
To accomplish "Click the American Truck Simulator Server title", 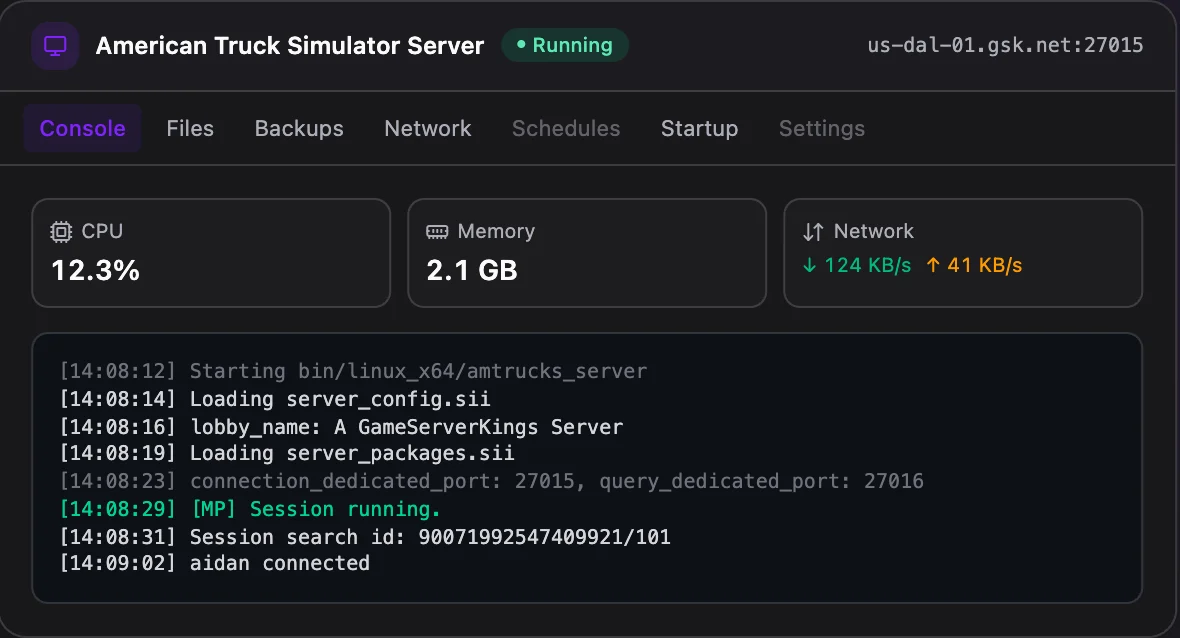I will point(290,46).
